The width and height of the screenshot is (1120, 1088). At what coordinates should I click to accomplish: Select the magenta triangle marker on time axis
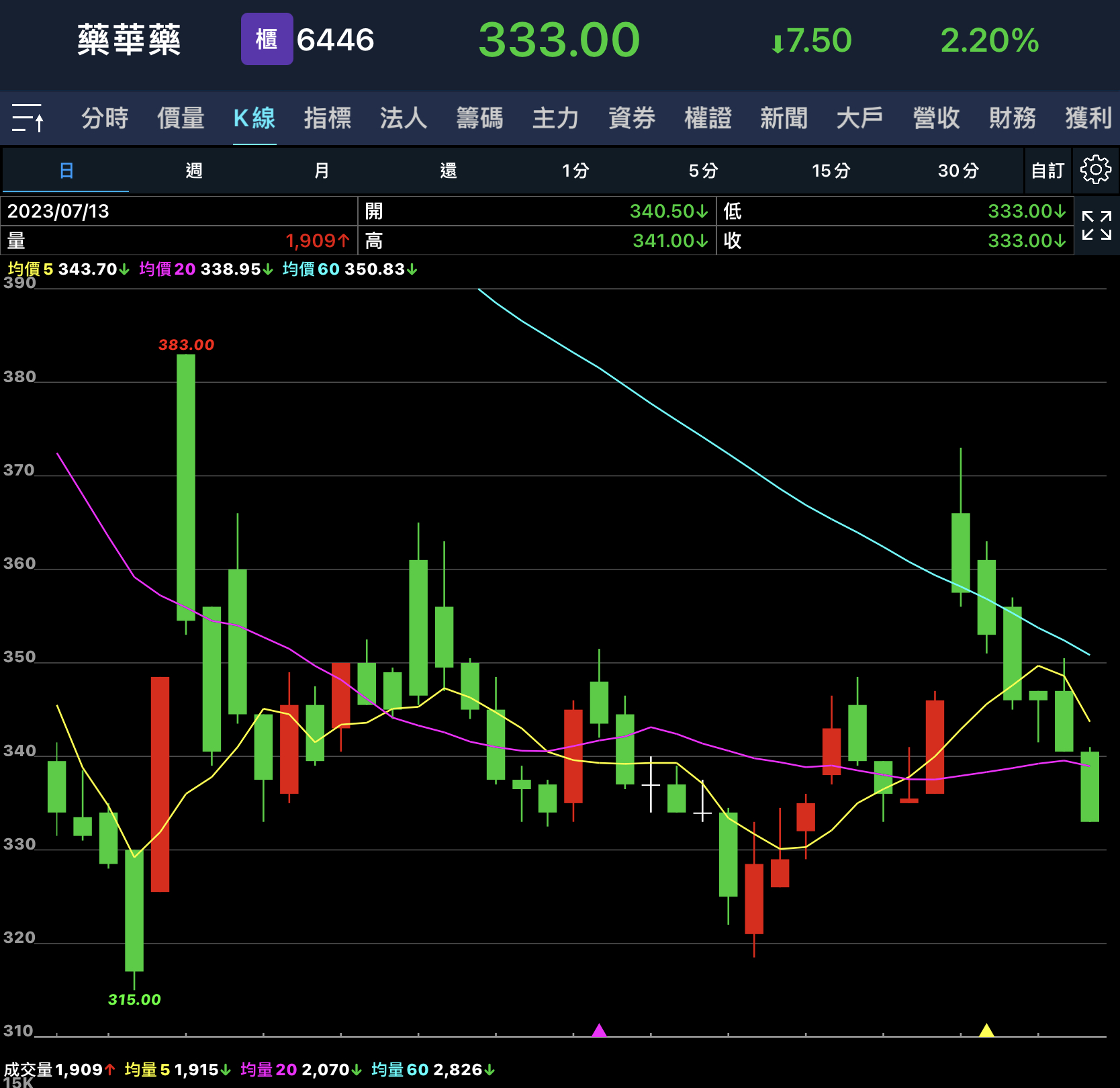pyautogui.click(x=599, y=1030)
